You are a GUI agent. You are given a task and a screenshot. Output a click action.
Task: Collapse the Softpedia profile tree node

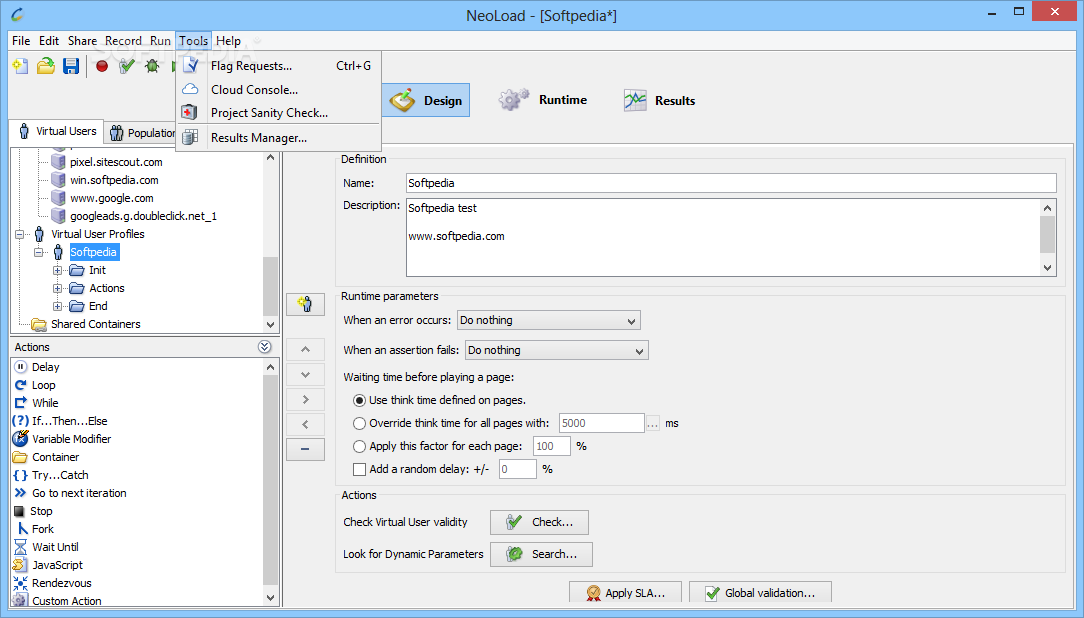pyautogui.click(x=39, y=252)
